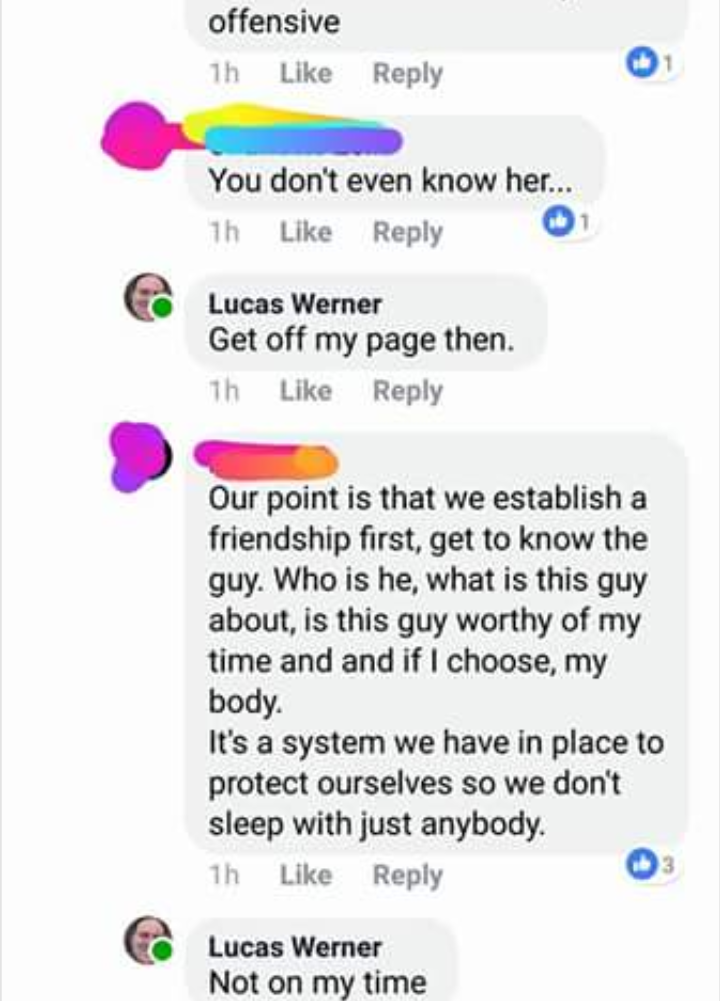Click the 1h timestamp under 'sleep with just anybody'

[x=224, y=875]
